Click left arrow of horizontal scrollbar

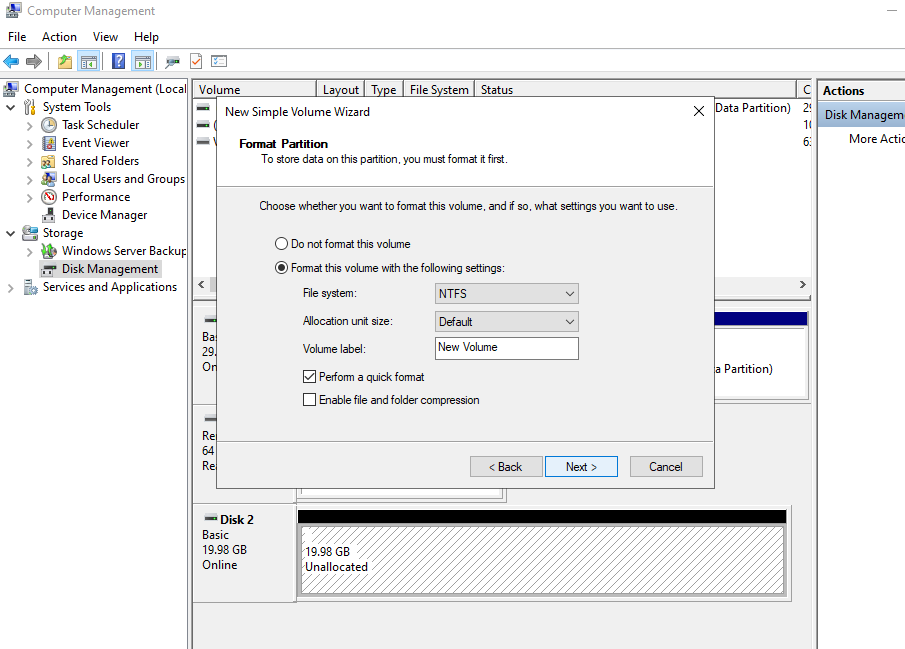(x=201, y=284)
